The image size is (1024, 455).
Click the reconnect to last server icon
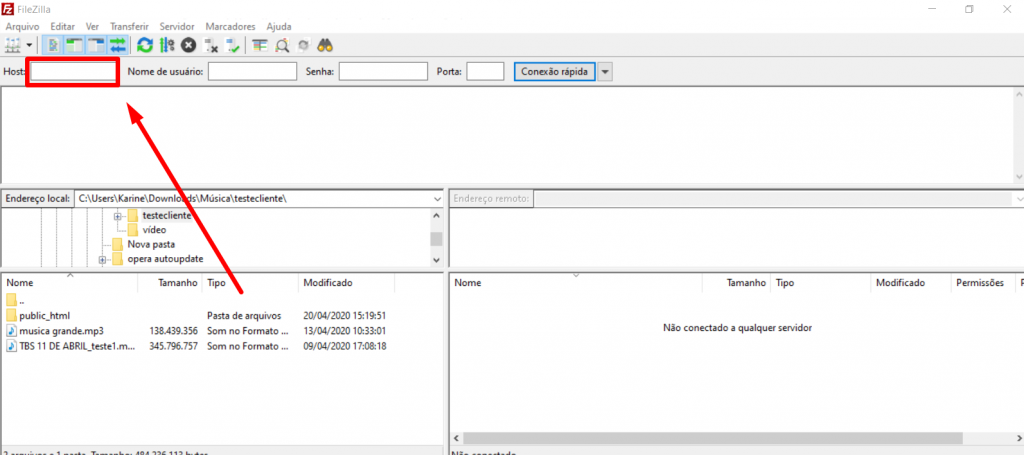pos(233,45)
